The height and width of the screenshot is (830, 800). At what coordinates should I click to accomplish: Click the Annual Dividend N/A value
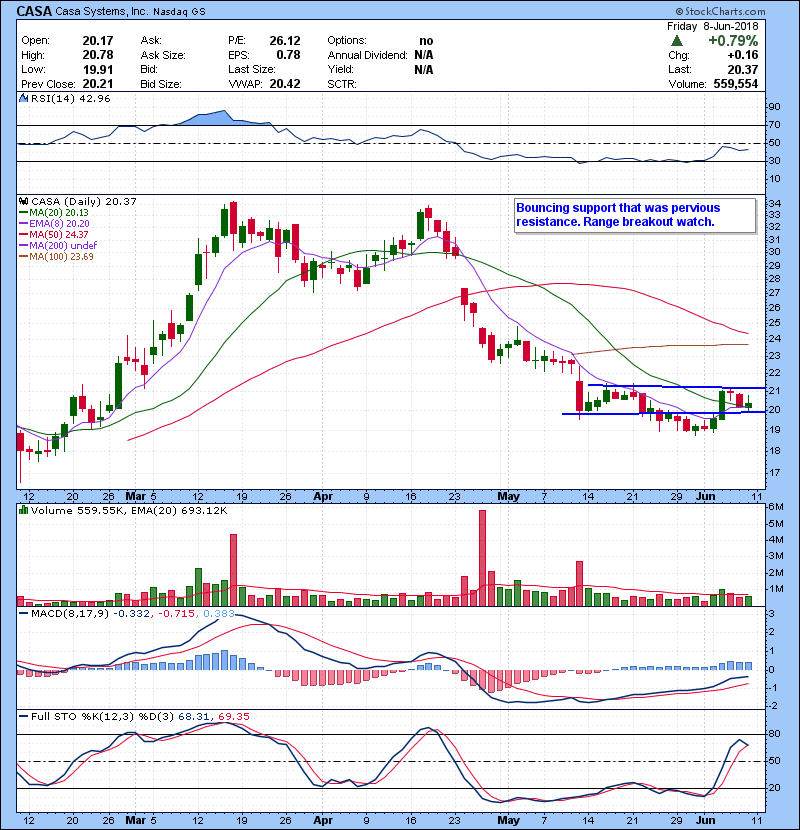tap(424, 55)
